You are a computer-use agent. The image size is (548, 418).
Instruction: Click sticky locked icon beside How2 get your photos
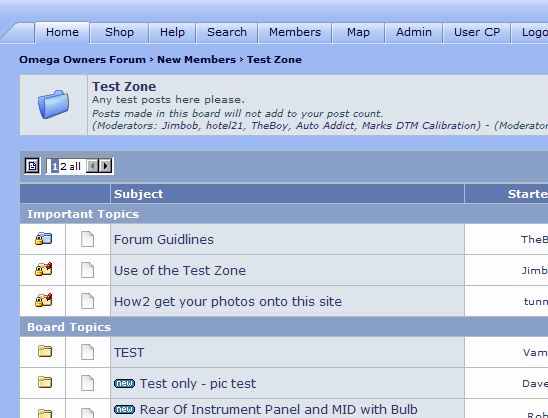tap(43, 300)
